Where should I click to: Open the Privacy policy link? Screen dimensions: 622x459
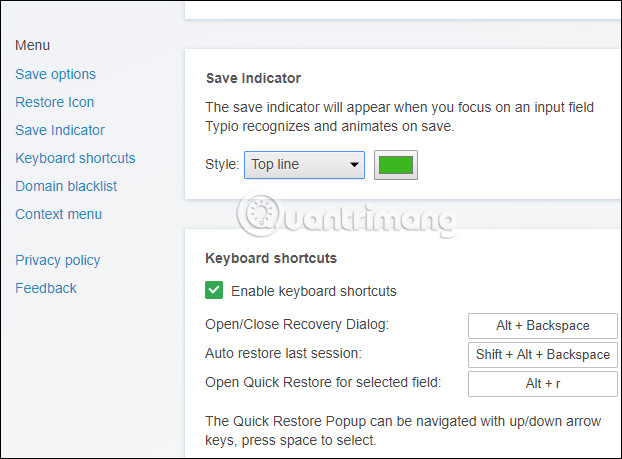pos(58,260)
